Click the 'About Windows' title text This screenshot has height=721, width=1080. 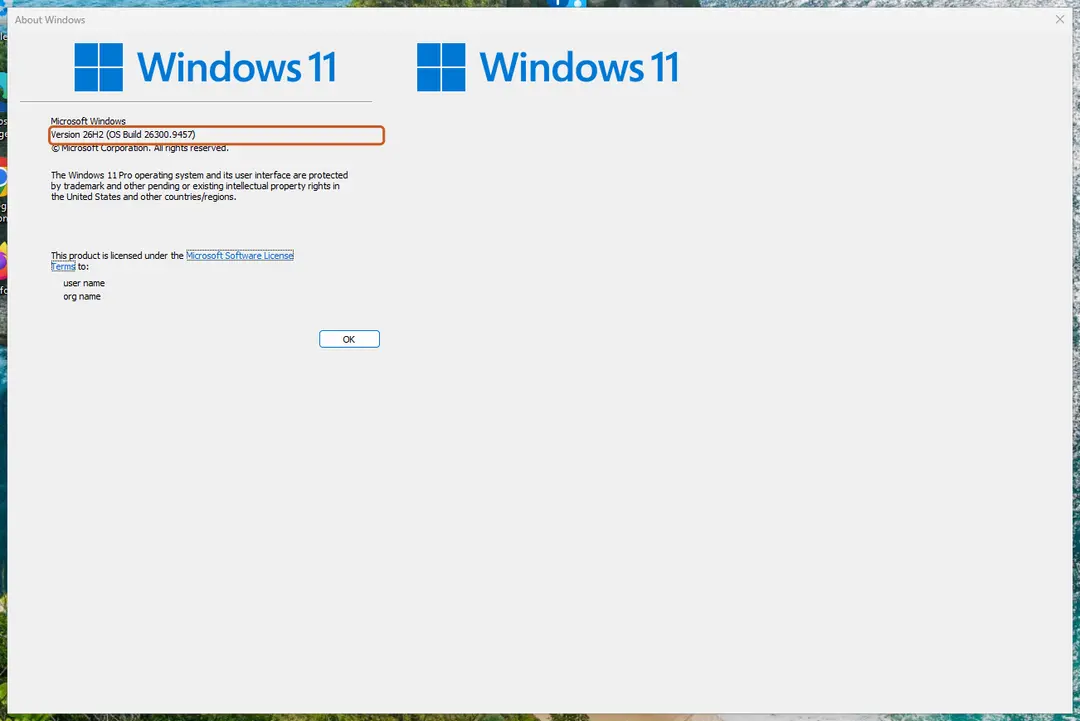pos(50,20)
